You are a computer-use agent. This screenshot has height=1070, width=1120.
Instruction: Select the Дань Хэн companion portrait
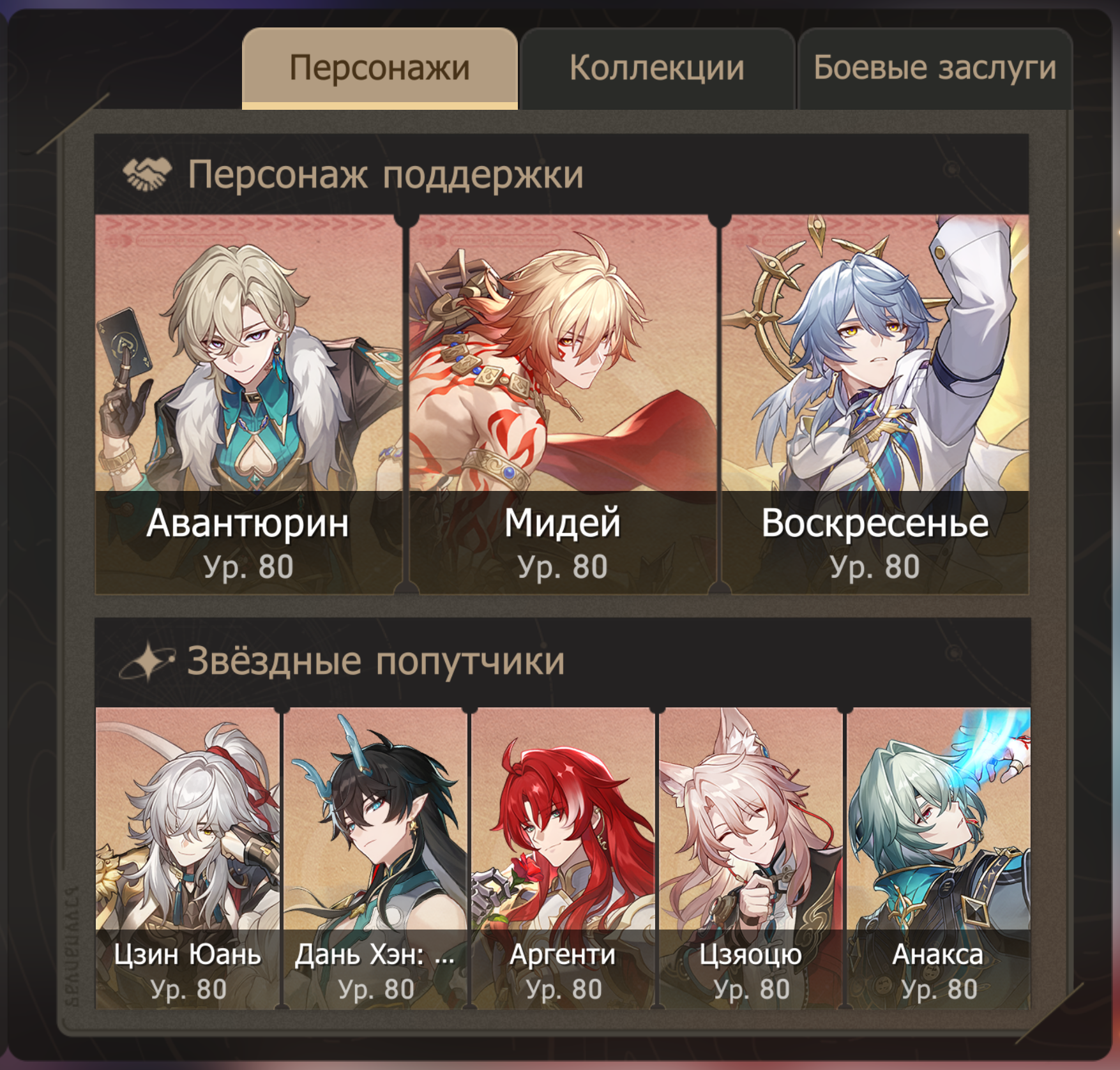(x=375, y=858)
